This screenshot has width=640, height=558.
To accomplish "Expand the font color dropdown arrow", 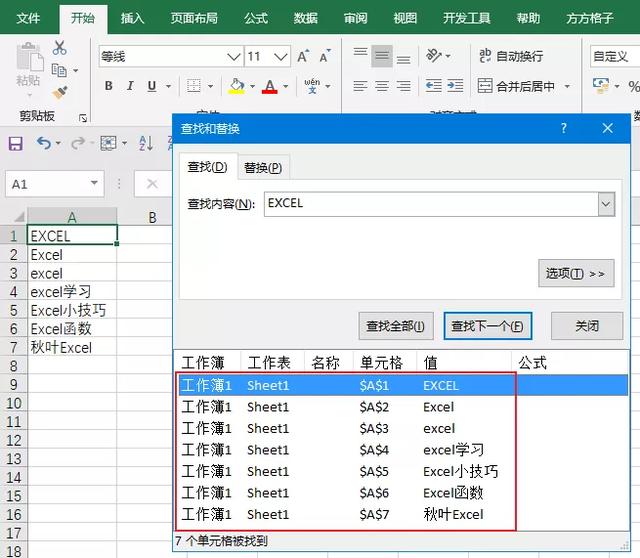I will (x=286, y=86).
